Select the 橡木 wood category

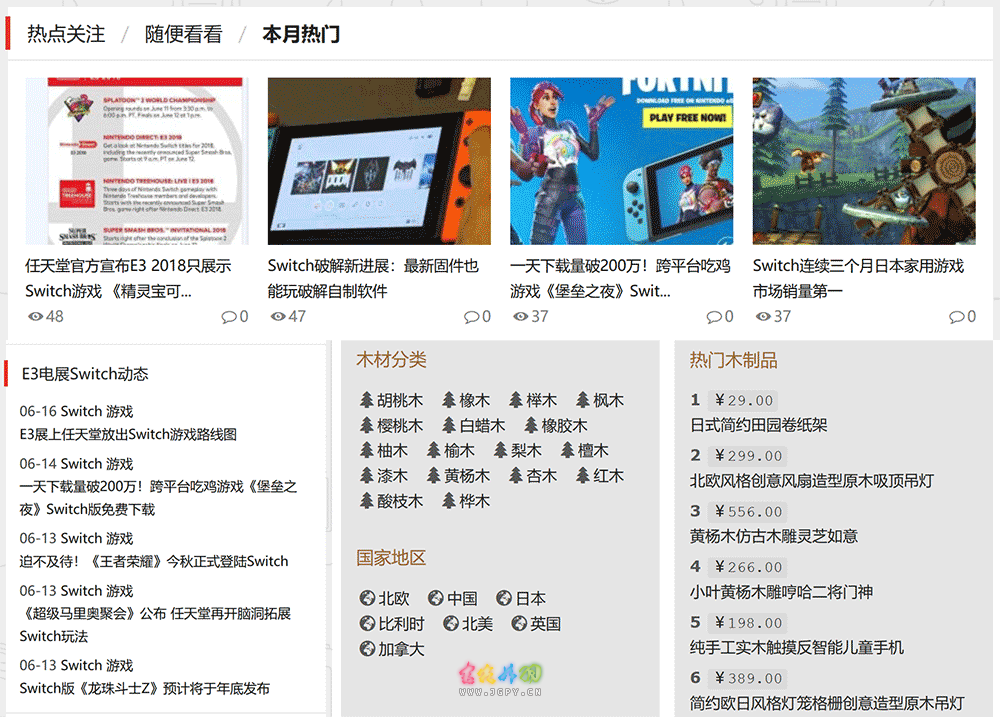tap(466, 401)
